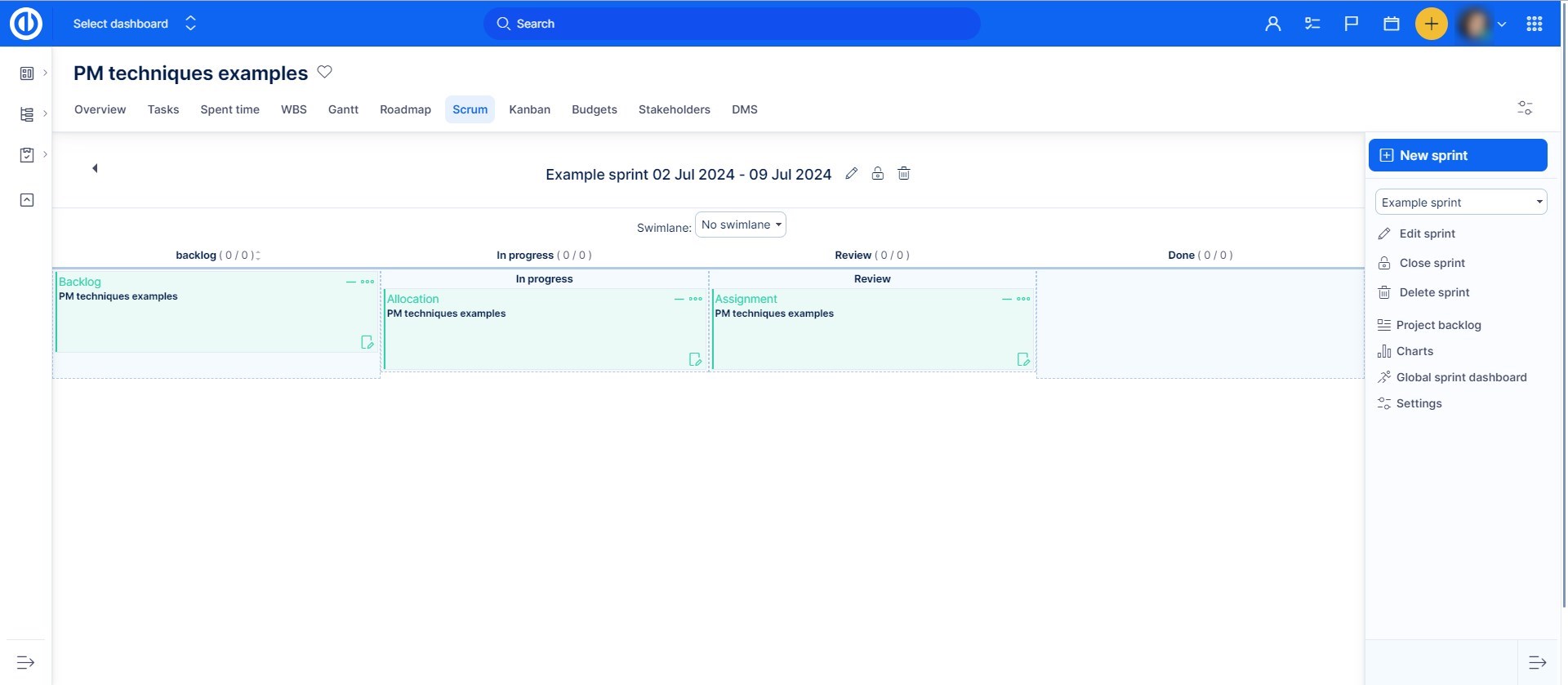Image resolution: width=1568 pixels, height=685 pixels.
Task: Click the yellow plus quick-add button
Action: tap(1431, 24)
